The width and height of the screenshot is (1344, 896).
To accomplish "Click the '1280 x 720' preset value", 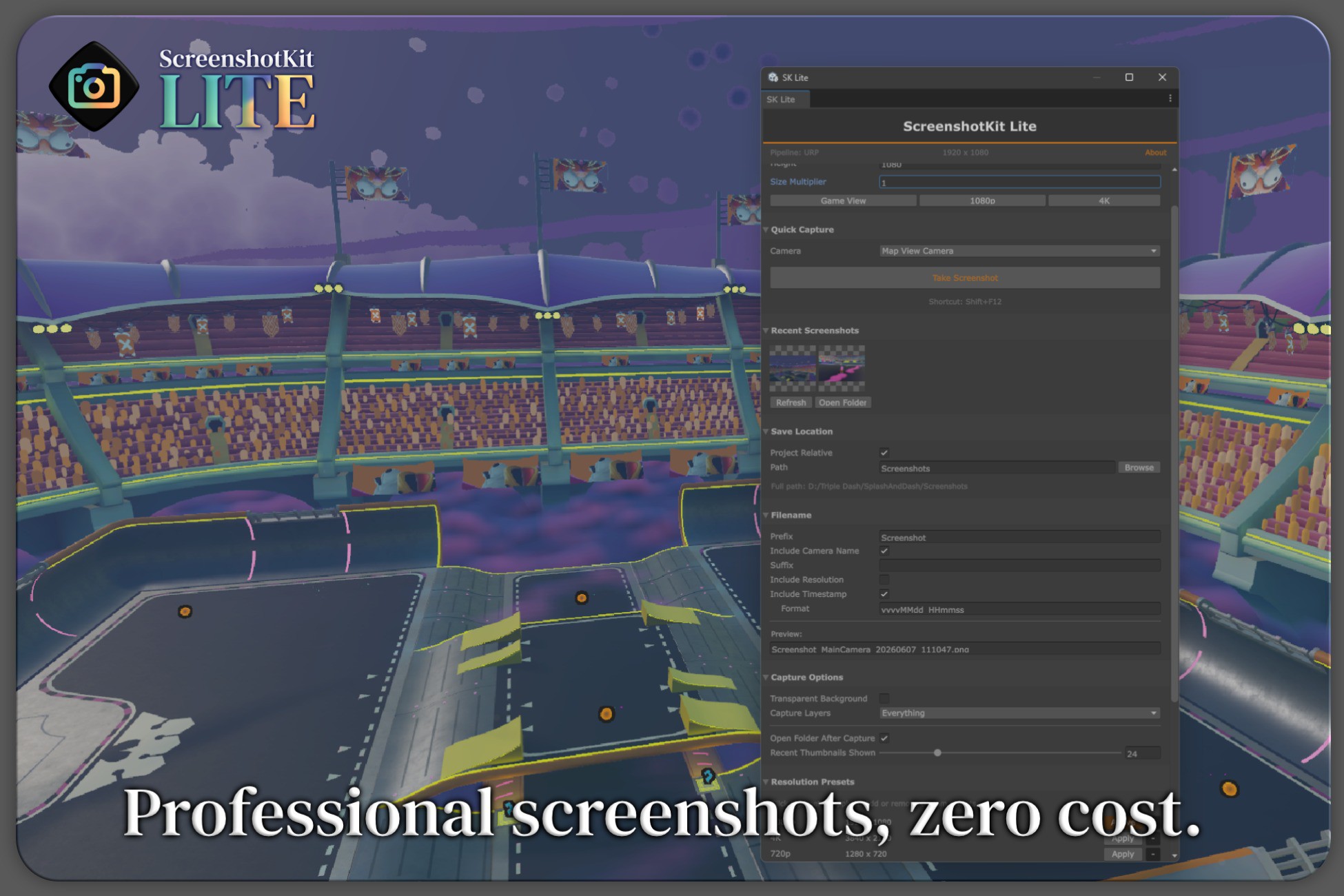I will coord(866,854).
